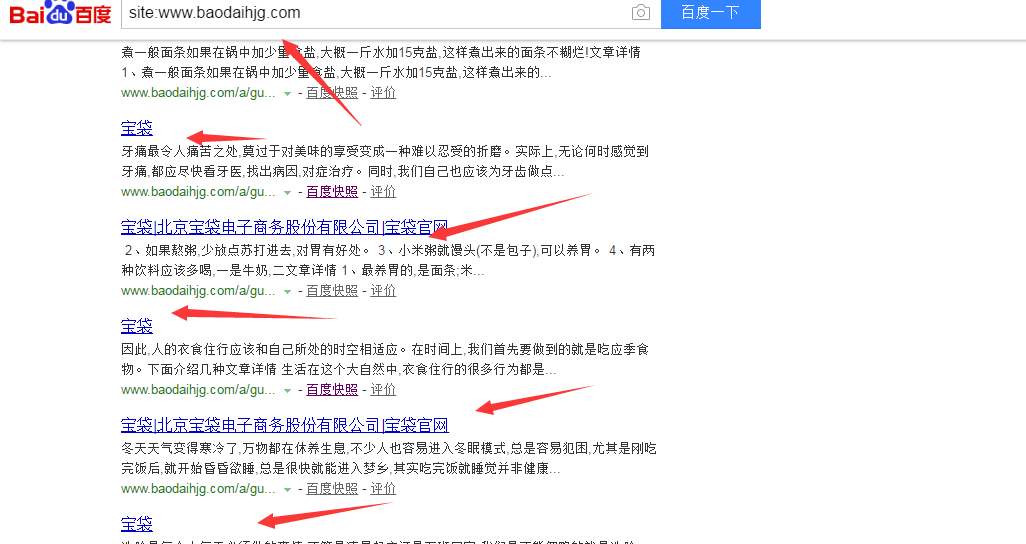
Task: Expand the dropdown arrow beside the URL under the 煮一般面条 snippet
Action: pos(287,94)
